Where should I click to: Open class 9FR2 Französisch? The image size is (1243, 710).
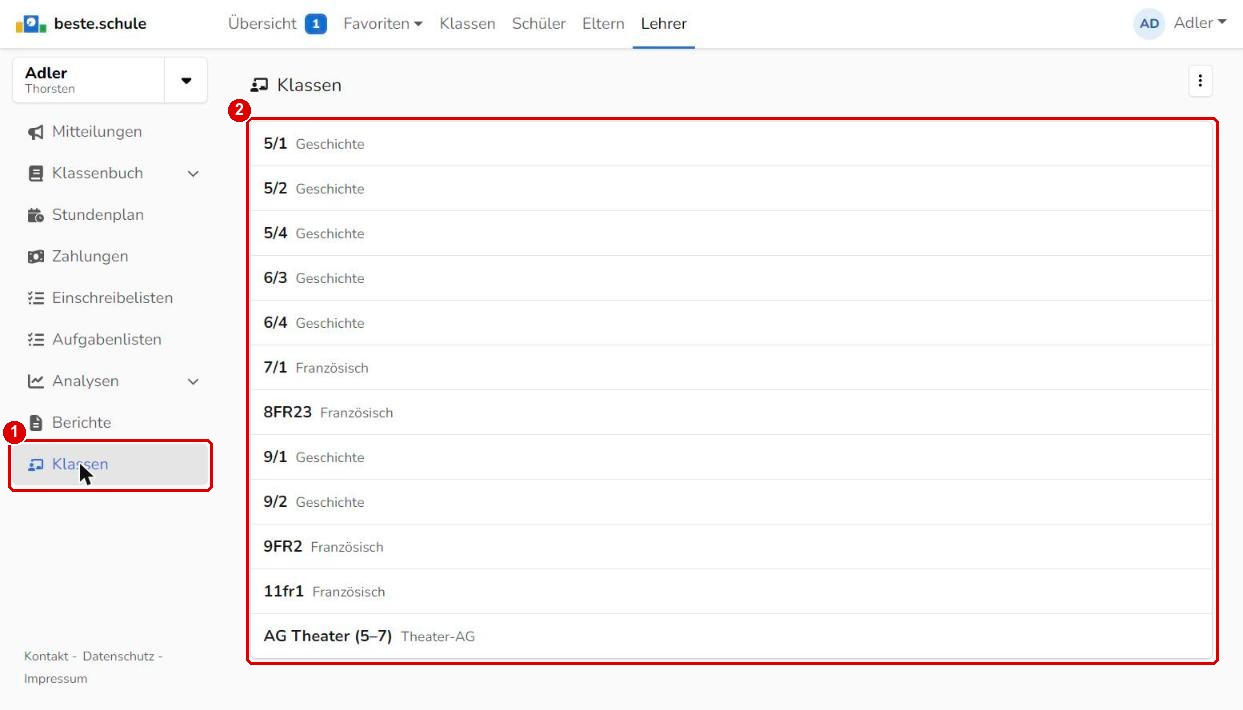point(731,547)
